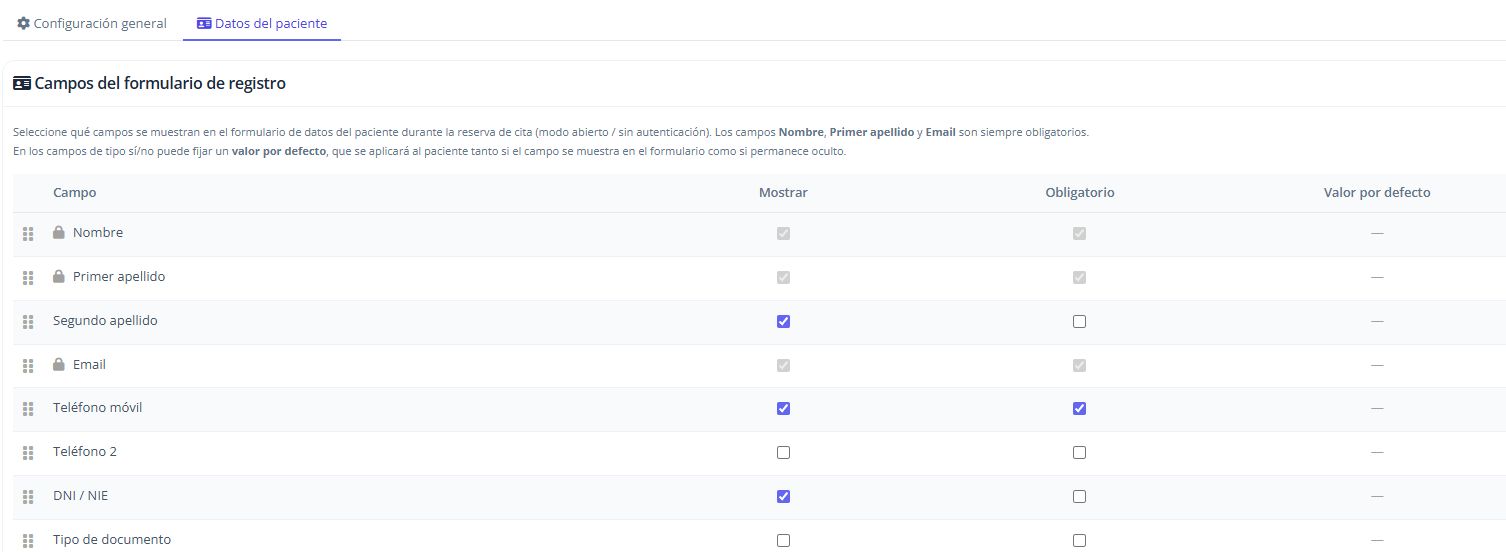Click drag handle for Tipo de documento
1506x552 pixels.
point(28,541)
